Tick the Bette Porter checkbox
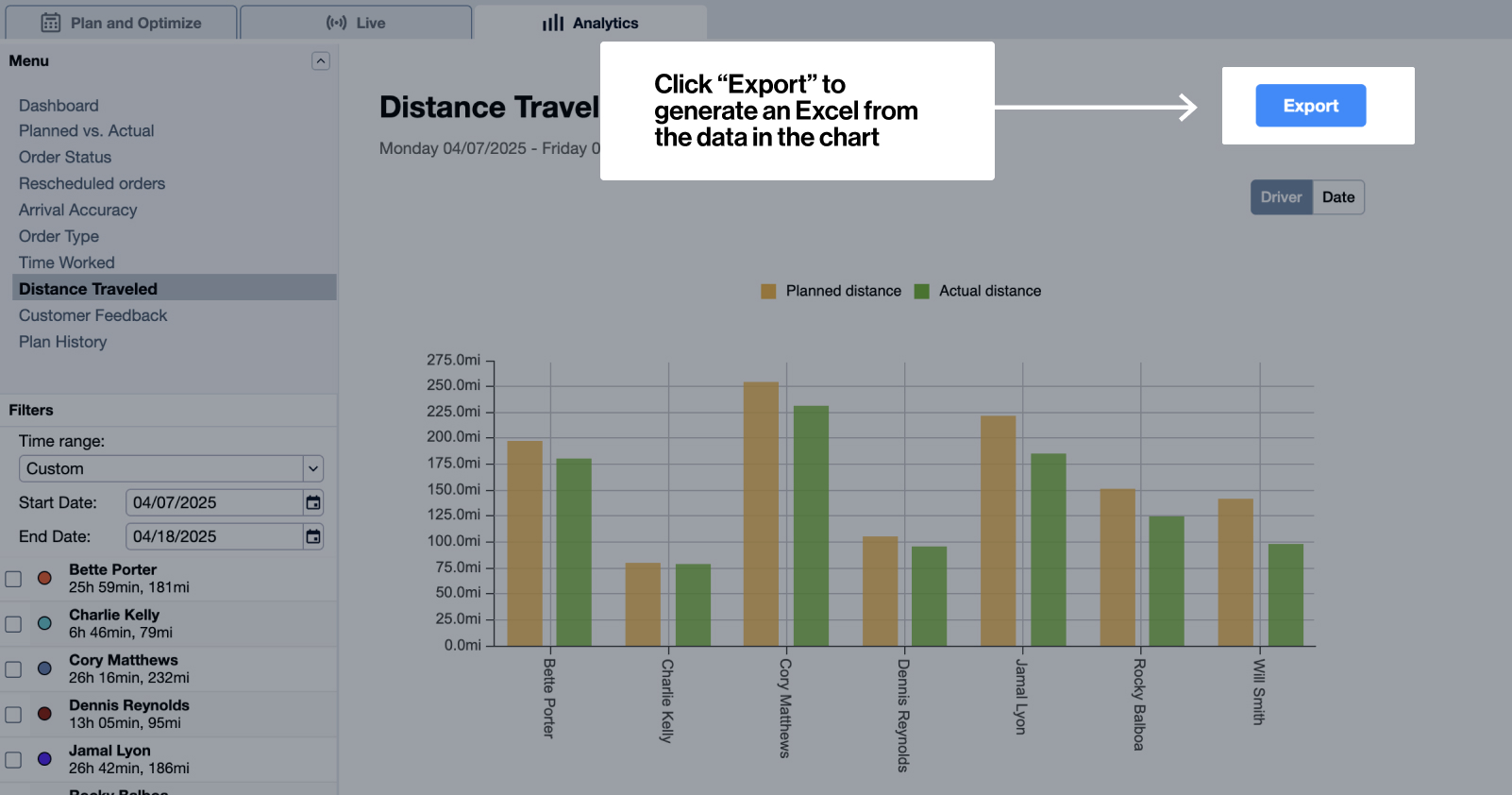 point(13,579)
